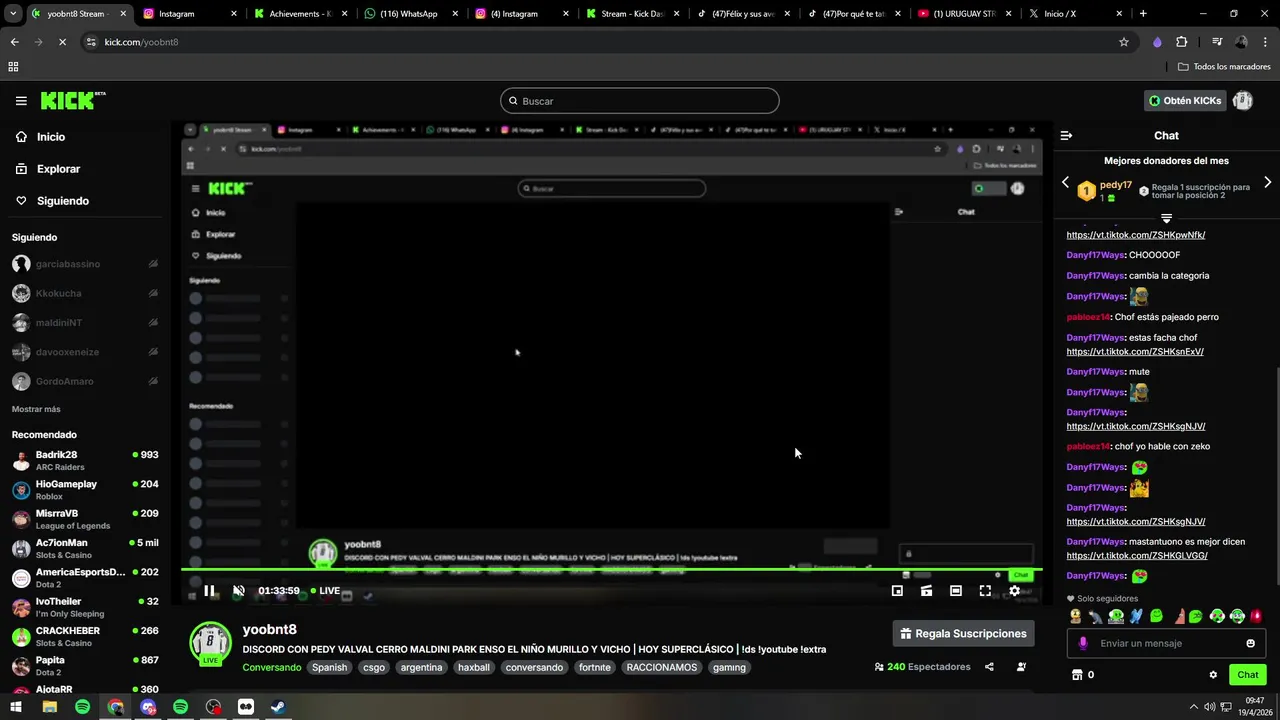
Task: Show next top donor
Action: [x=1267, y=183]
